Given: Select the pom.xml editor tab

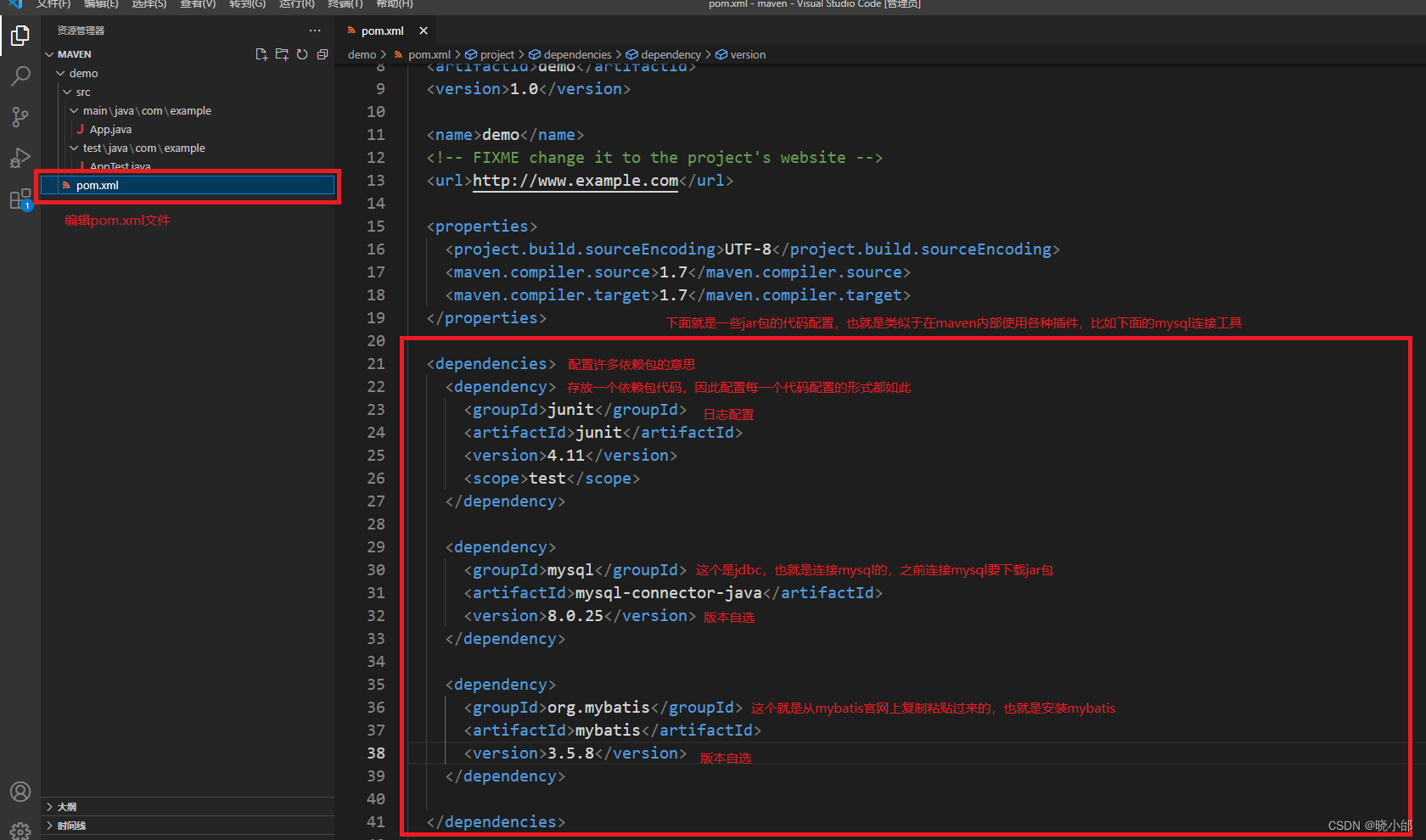Looking at the screenshot, I should 380,30.
